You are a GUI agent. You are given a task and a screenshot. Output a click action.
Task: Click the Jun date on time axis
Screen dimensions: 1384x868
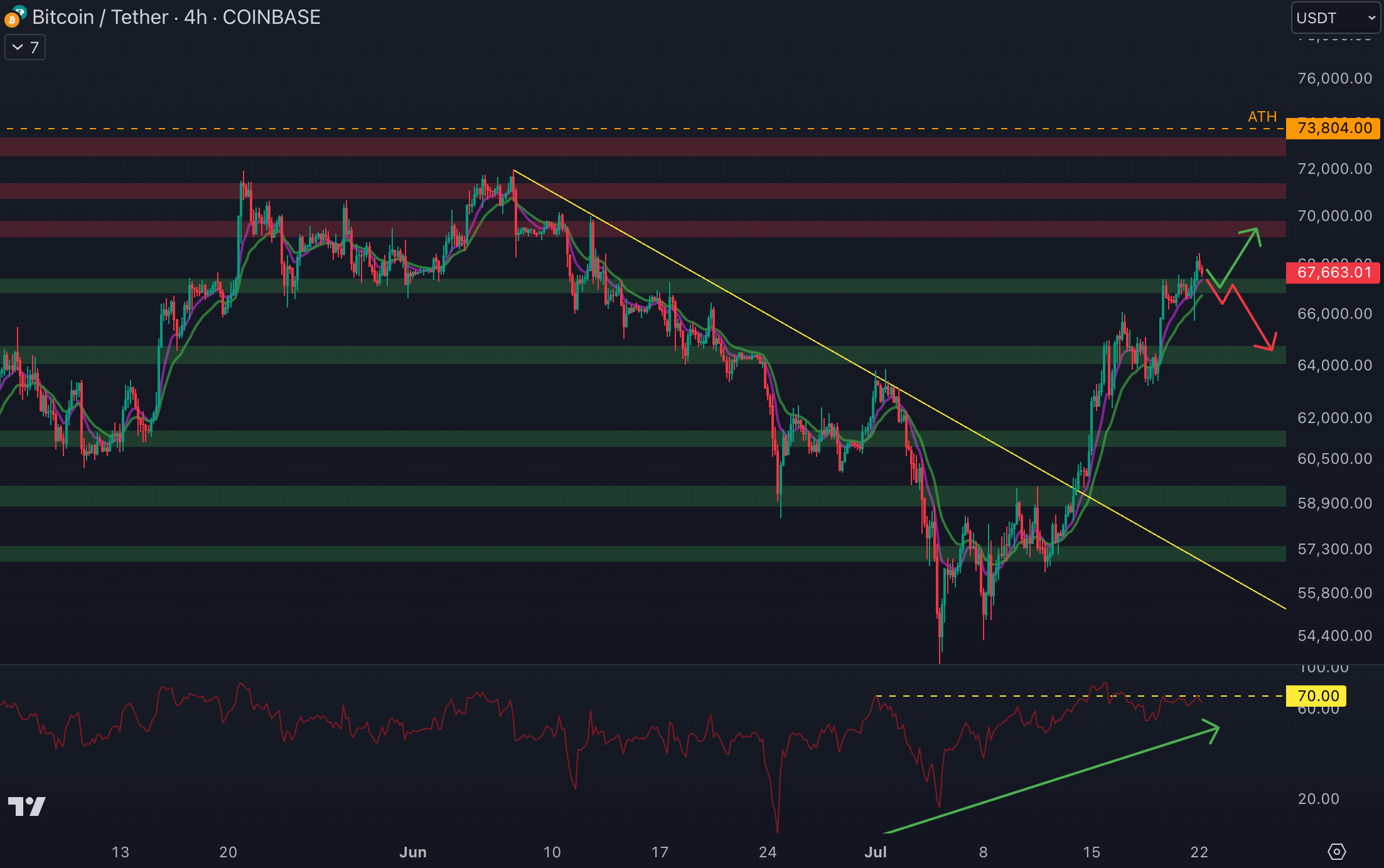tap(413, 852)
